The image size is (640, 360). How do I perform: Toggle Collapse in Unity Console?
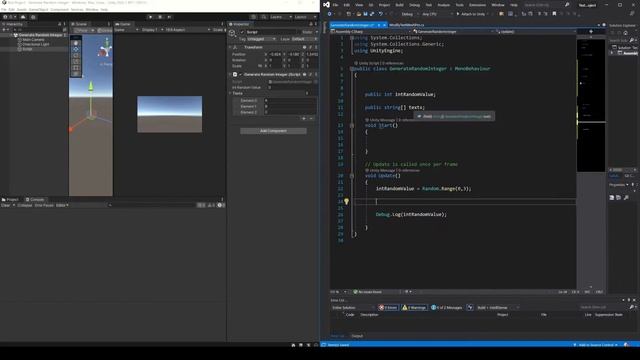pyautogui.click(x=24, y=205)
